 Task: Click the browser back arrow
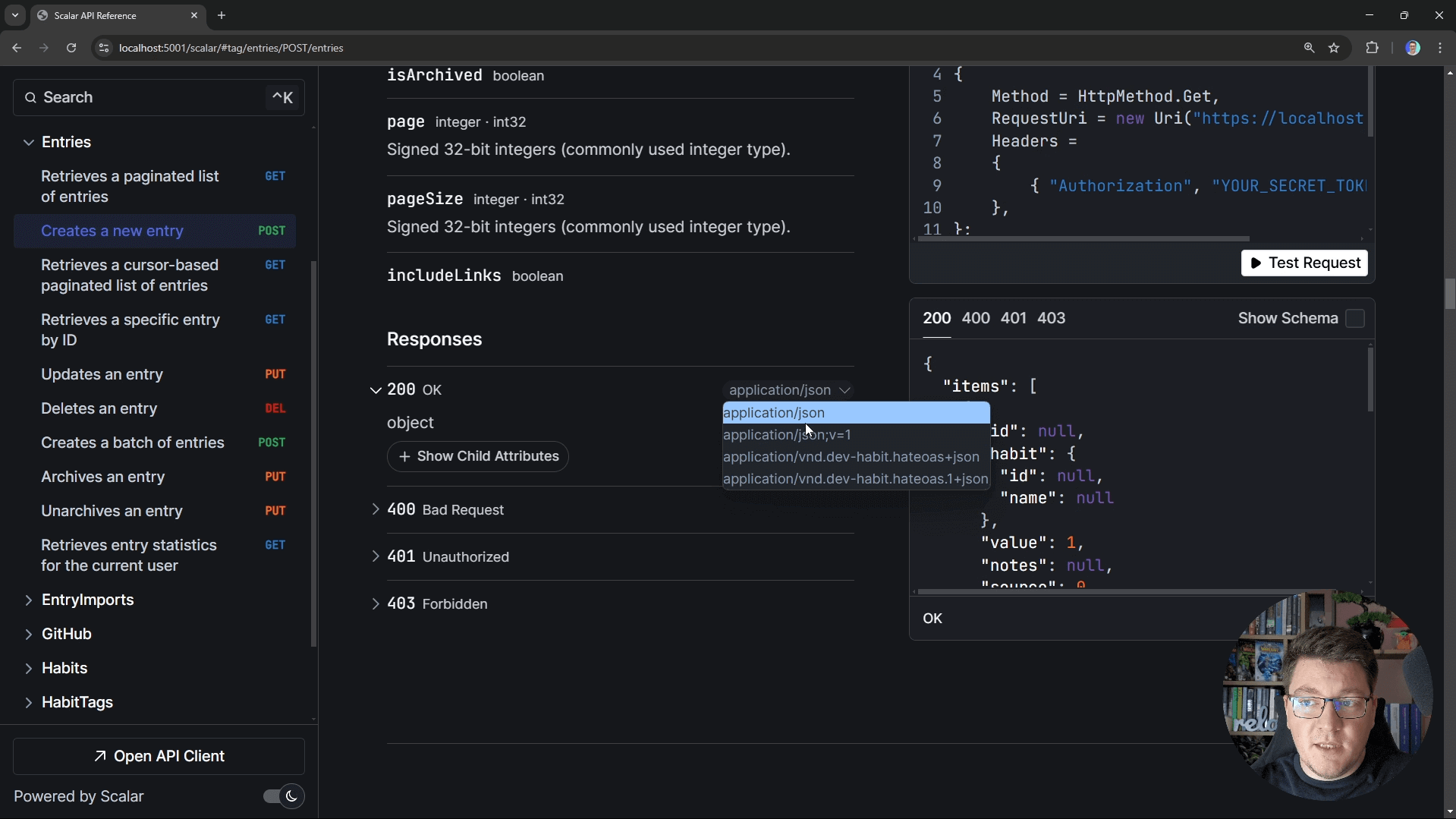point(17,48)
